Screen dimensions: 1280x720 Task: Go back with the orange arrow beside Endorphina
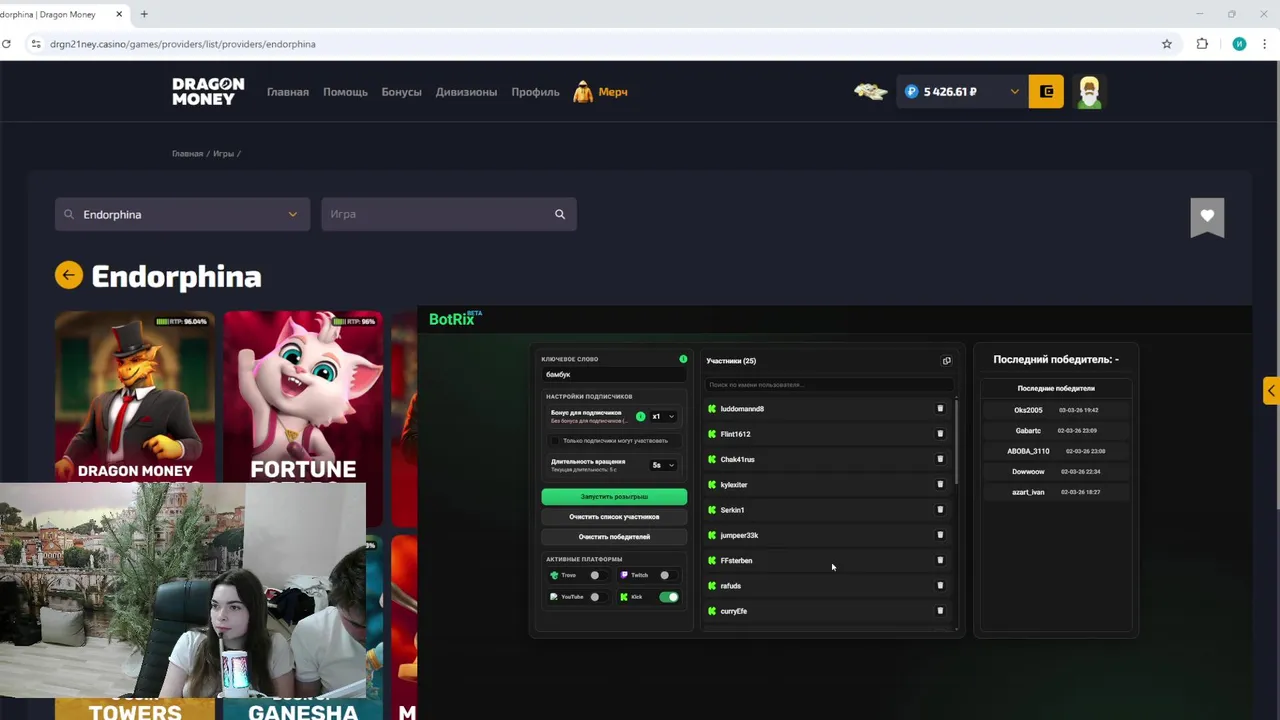69,275
